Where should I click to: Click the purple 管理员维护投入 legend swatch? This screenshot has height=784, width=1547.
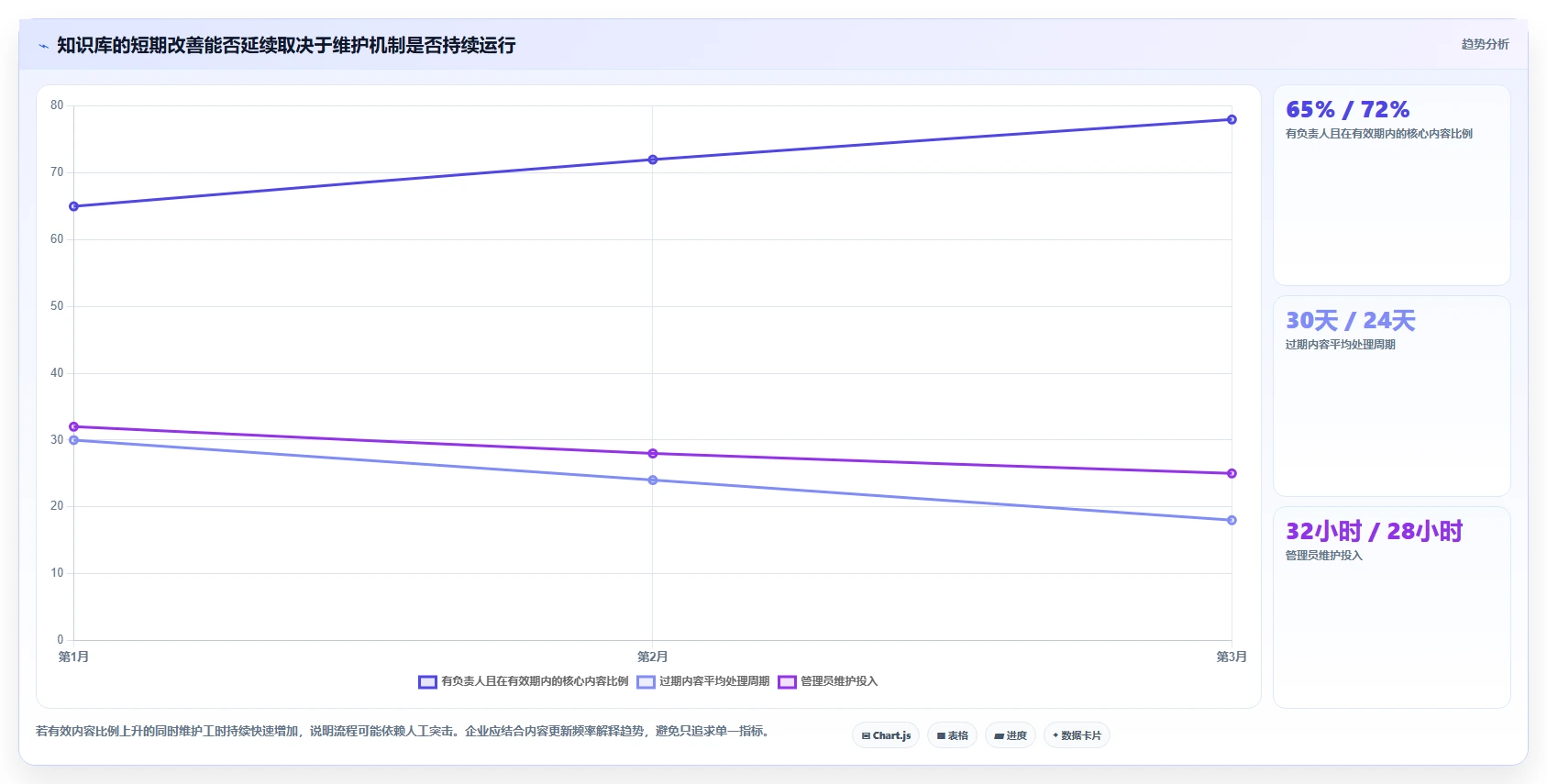pos(787,681)
